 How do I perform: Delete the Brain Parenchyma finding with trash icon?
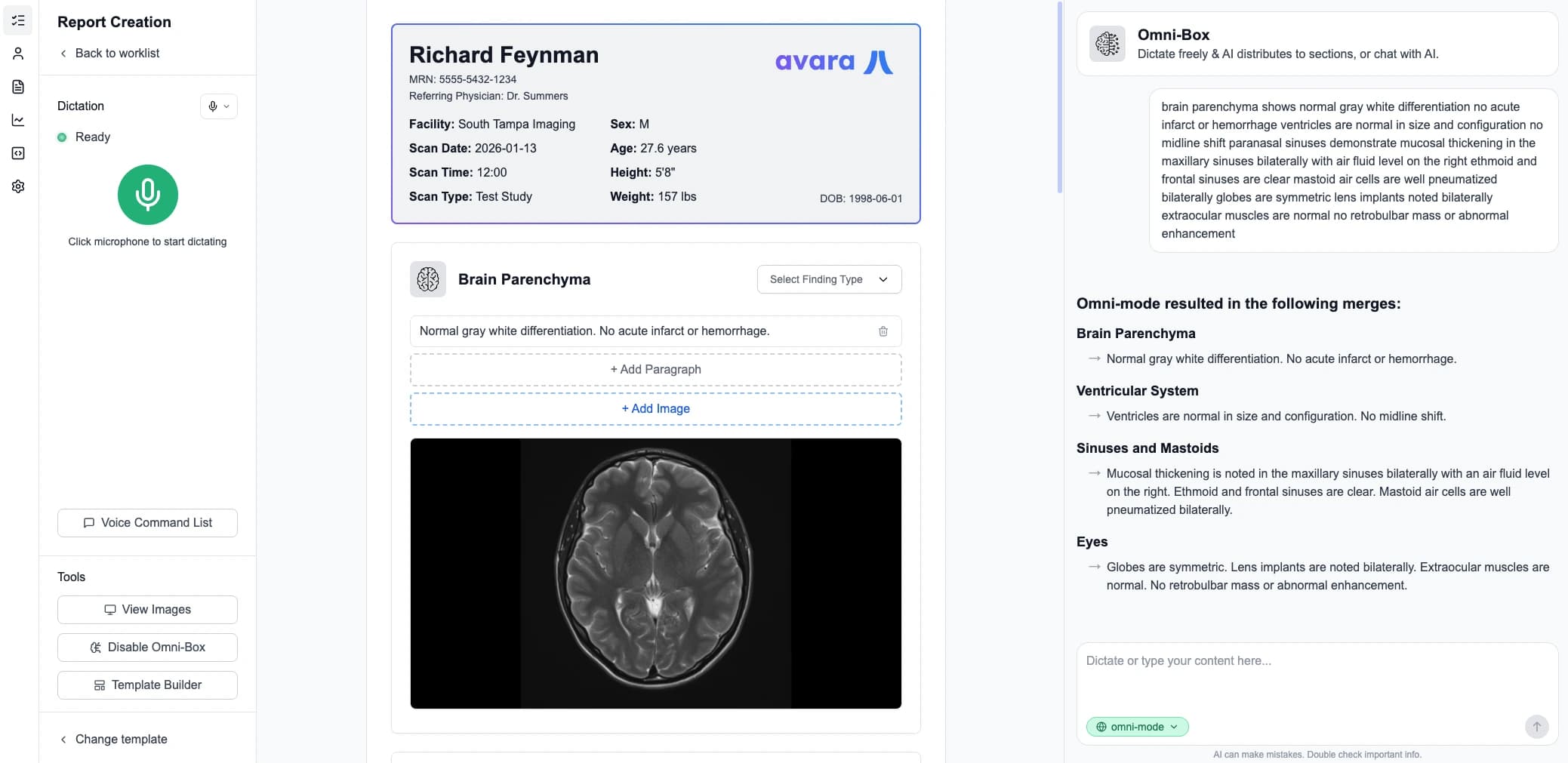883,331
